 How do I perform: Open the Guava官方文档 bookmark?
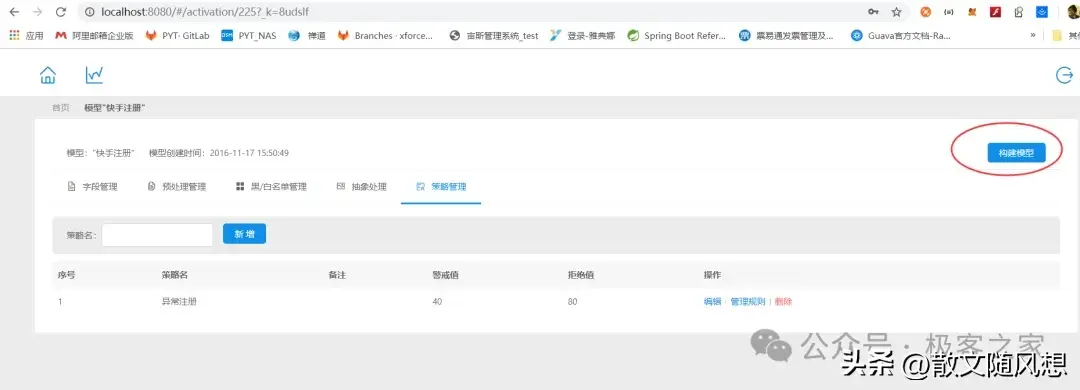coord(902,36)
